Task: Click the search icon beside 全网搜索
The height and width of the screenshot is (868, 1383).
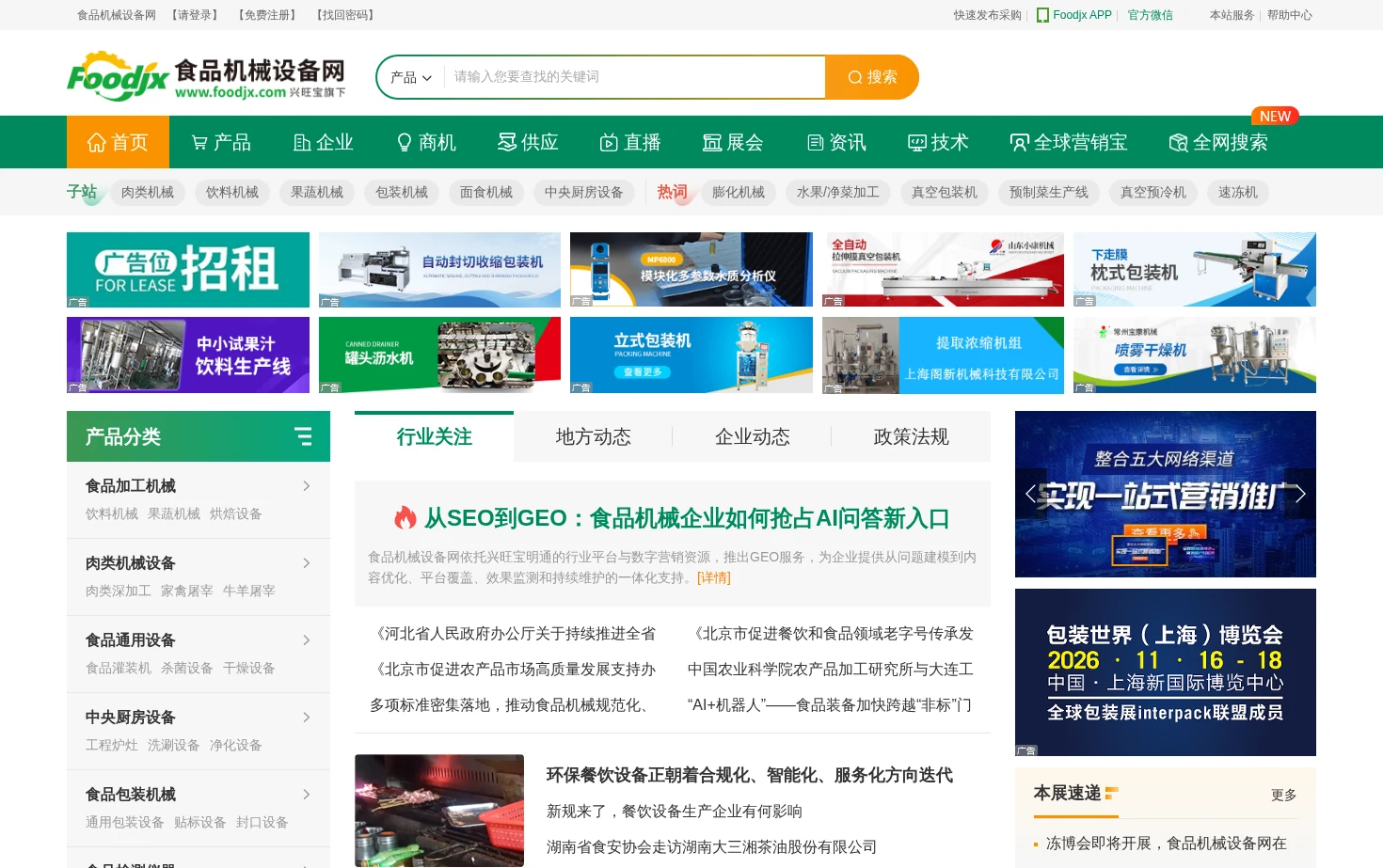Action: [1178, 142]
